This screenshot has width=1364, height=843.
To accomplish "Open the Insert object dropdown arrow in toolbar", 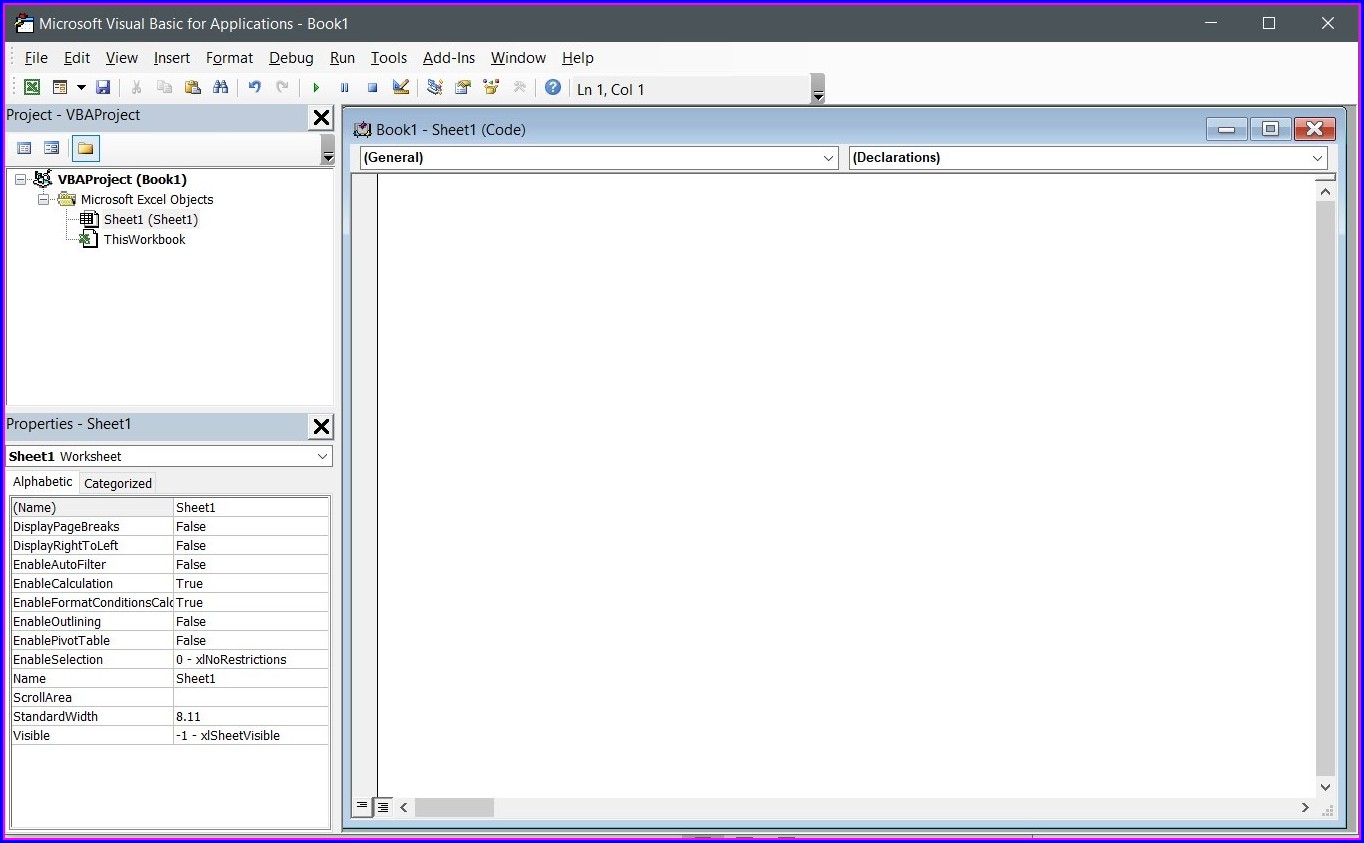I will click(81, 88).
